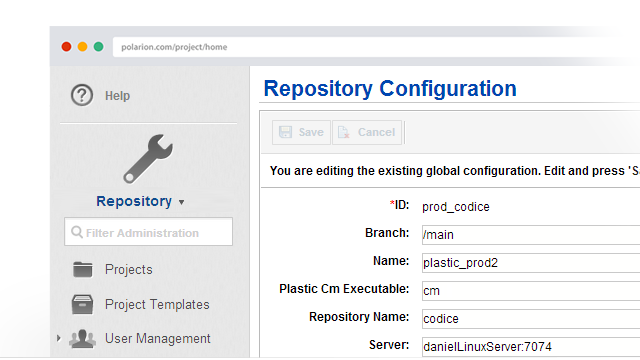Click the Branch field label
The height and width of the screenshot is (360, 640).
click(x=387, y=233)
